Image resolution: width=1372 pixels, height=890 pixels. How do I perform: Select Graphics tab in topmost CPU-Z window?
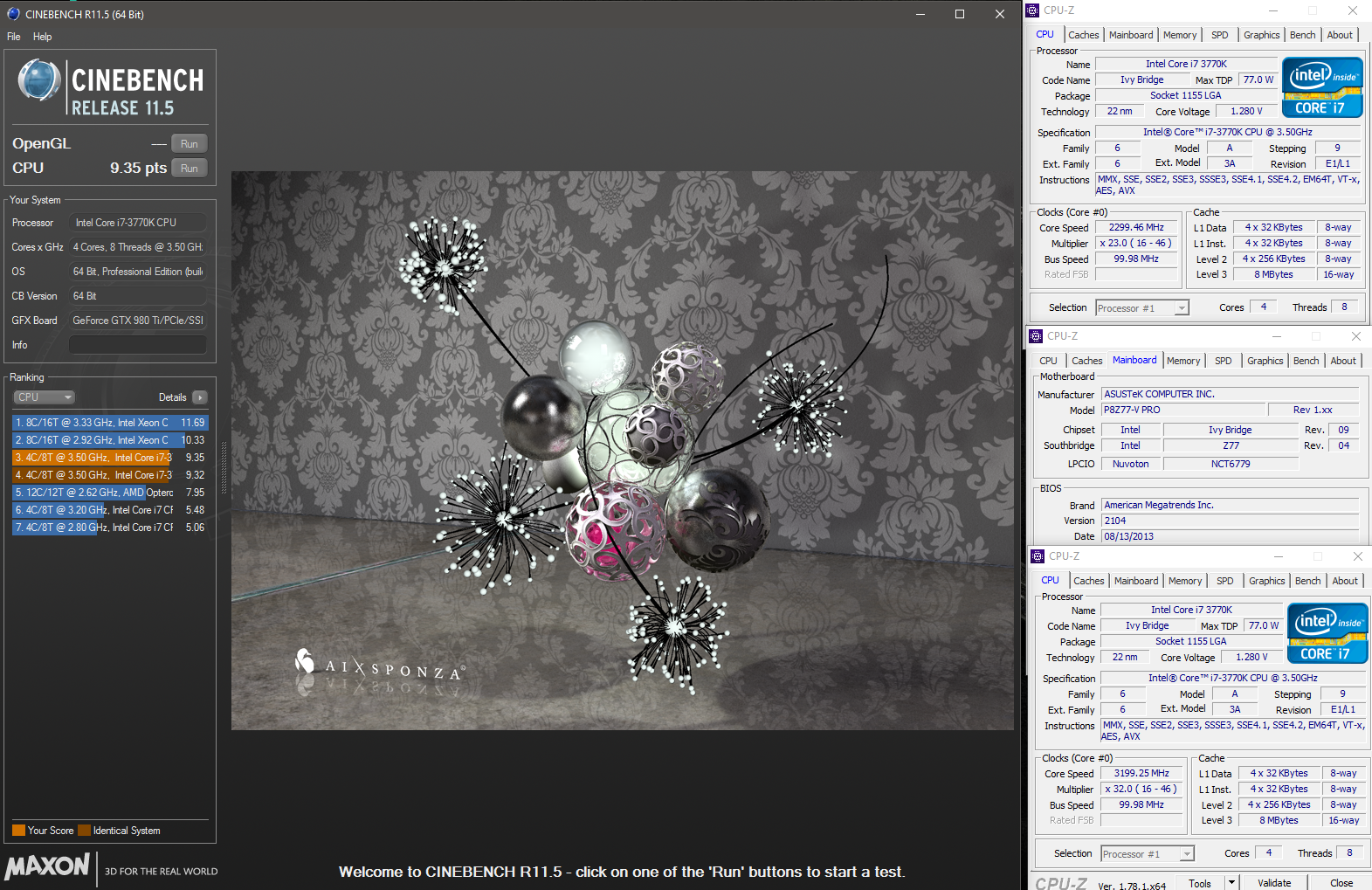pyautogui.click(x=1262, y=35)
